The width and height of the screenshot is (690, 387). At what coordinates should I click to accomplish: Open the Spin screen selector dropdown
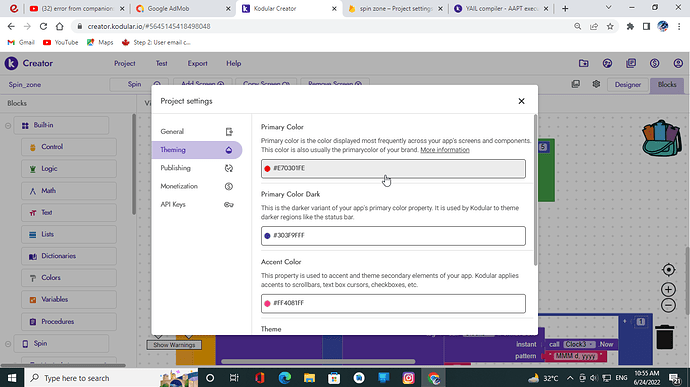[x=139, y=84]
